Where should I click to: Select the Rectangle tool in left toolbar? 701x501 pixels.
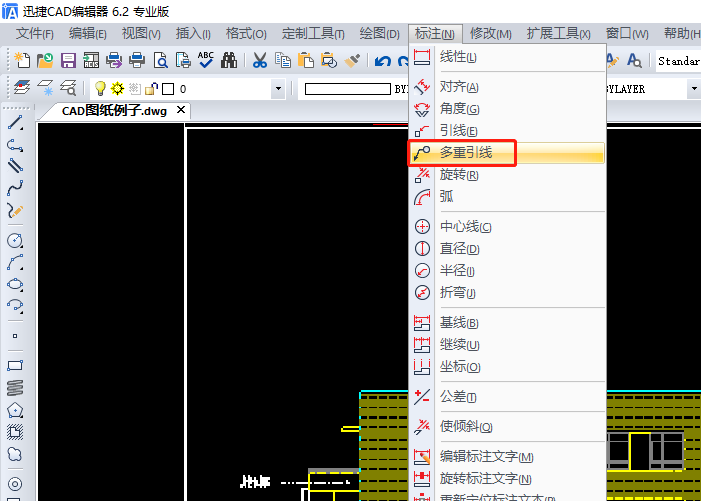tap(15, 365)
